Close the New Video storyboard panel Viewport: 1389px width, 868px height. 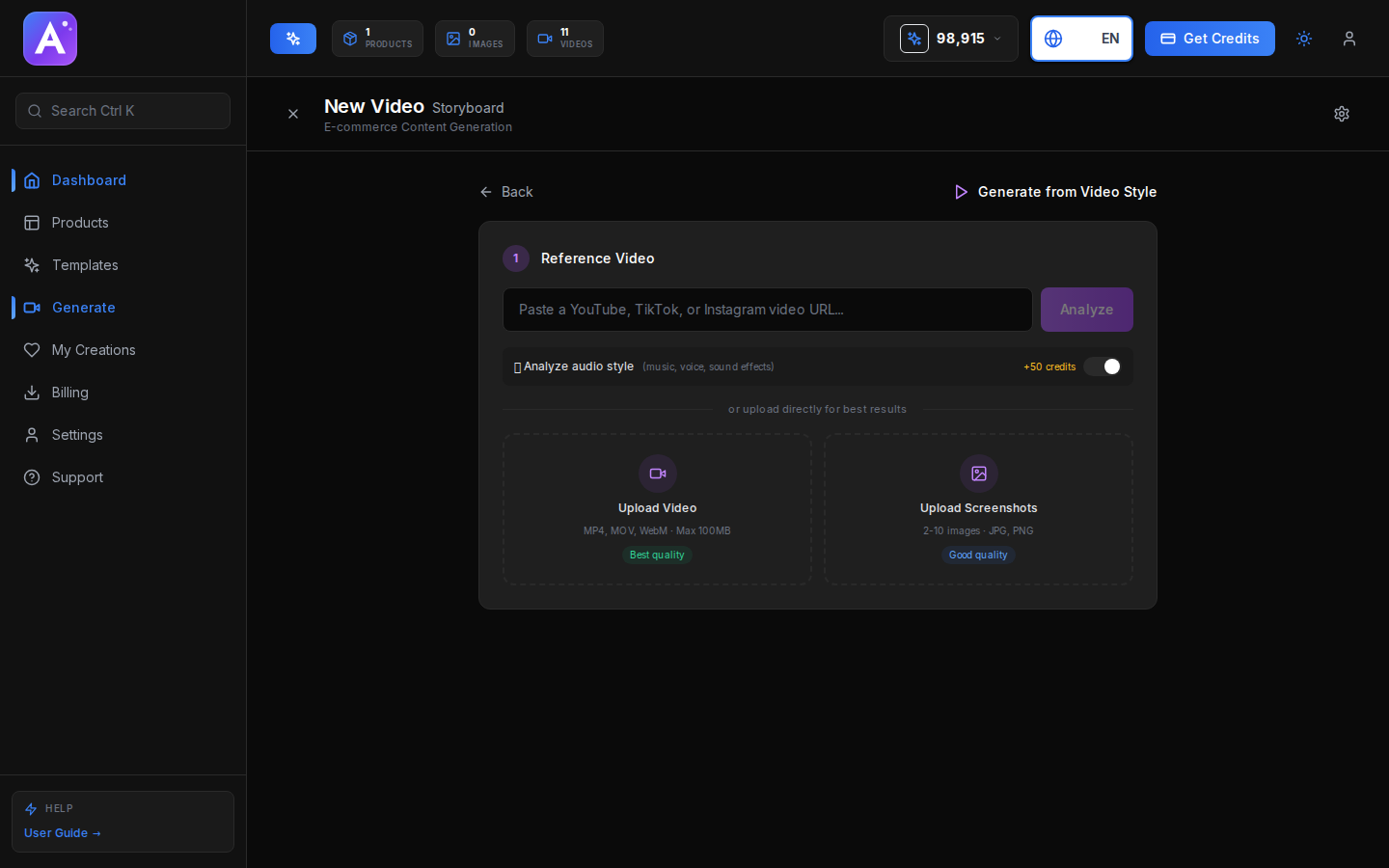click(x=293, y=114)
